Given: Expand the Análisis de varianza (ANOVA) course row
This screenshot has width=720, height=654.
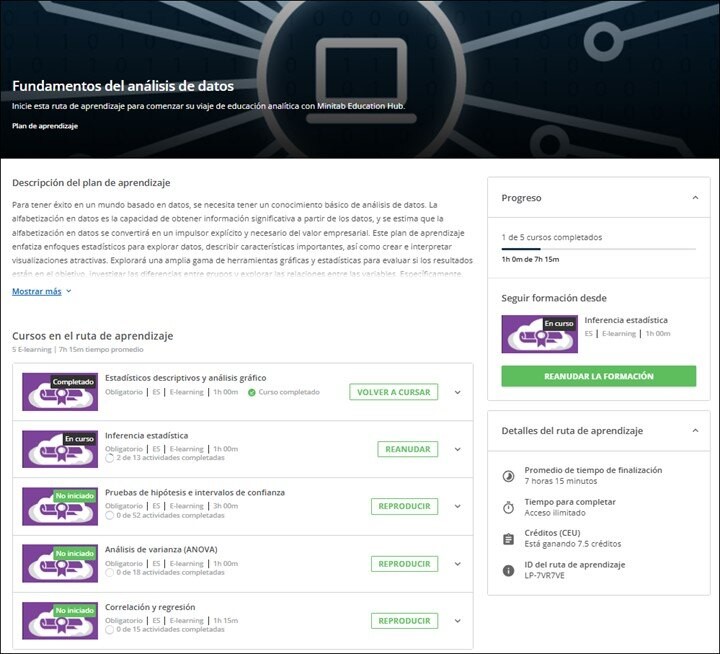Looking at the screenshot, I should click(458, 564).
